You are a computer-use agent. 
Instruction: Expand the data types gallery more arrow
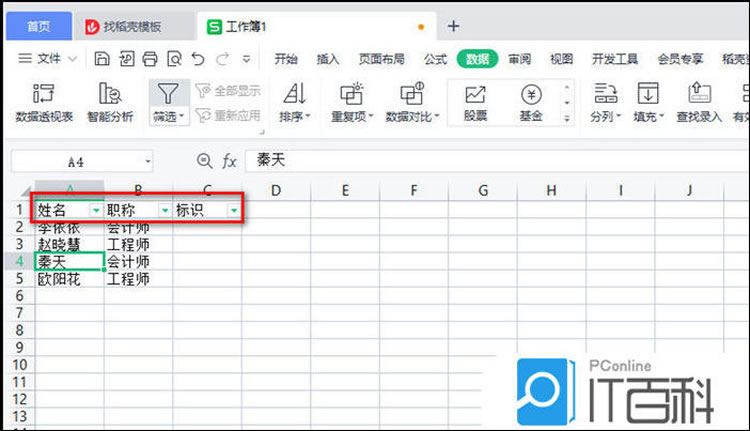(x=567, y=119)
